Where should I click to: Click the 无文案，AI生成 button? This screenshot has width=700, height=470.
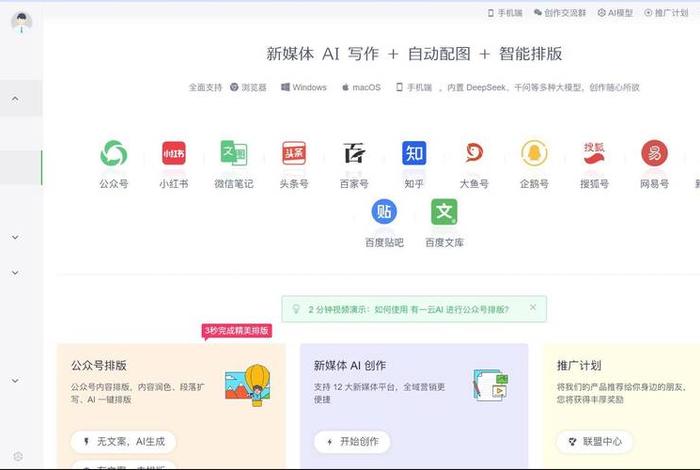pyautogui.click(x=123, y=441)
